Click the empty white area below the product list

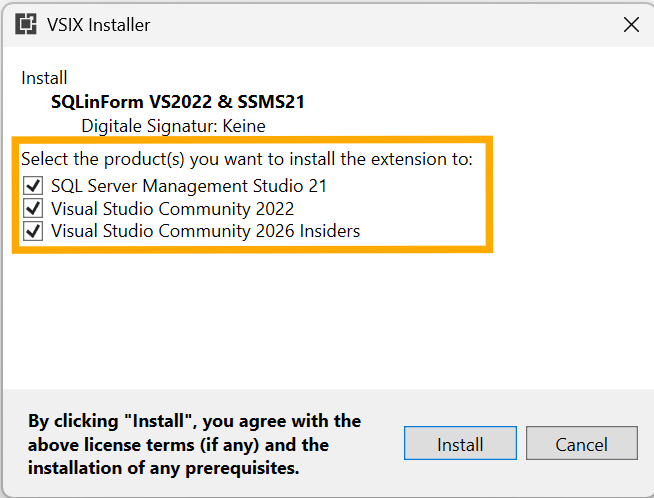tap(327, 320)
